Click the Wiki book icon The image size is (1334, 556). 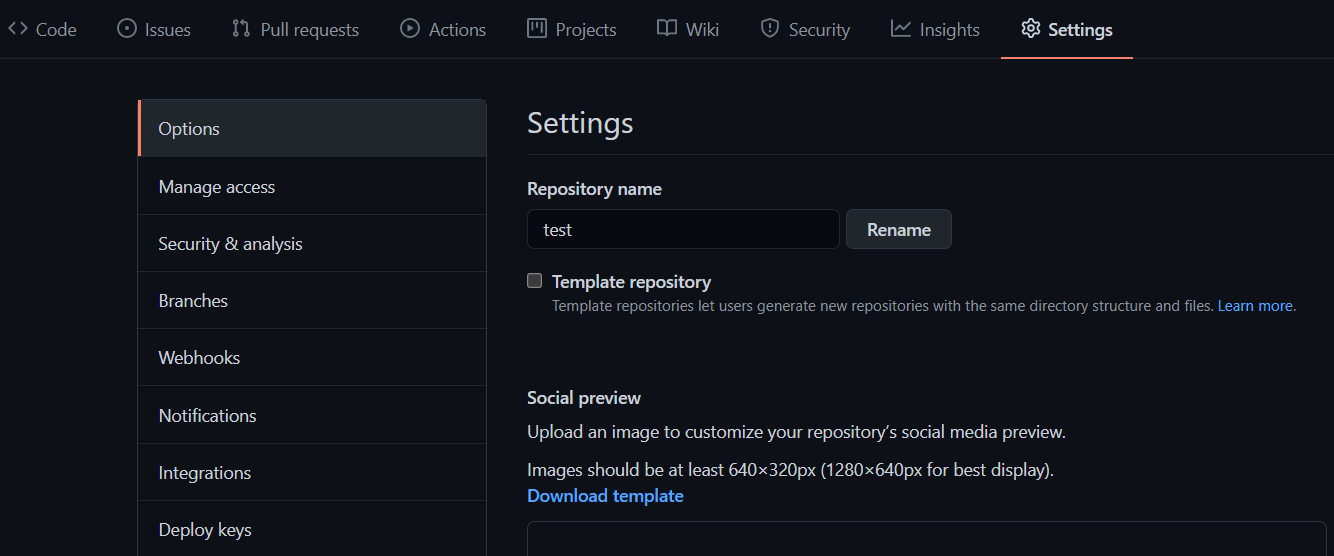tap(667, 29)
